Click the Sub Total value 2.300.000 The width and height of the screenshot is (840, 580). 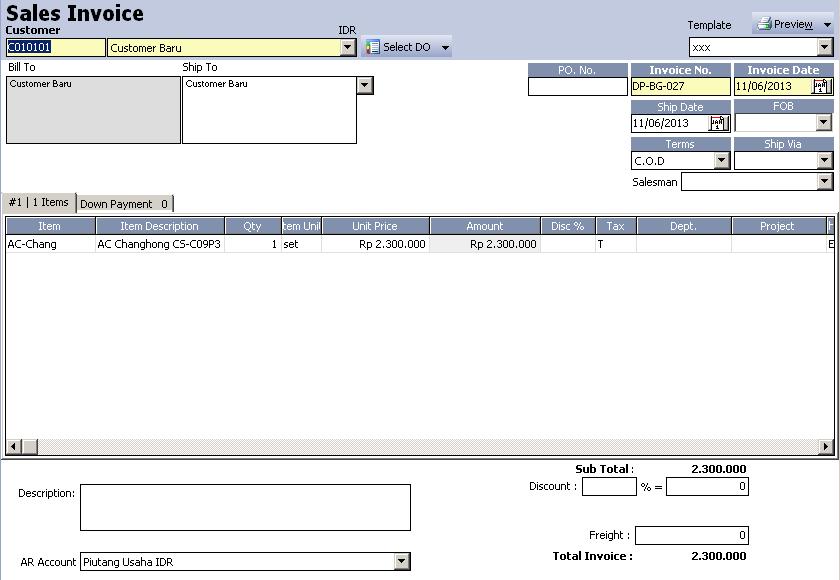(x=718, y=469)
